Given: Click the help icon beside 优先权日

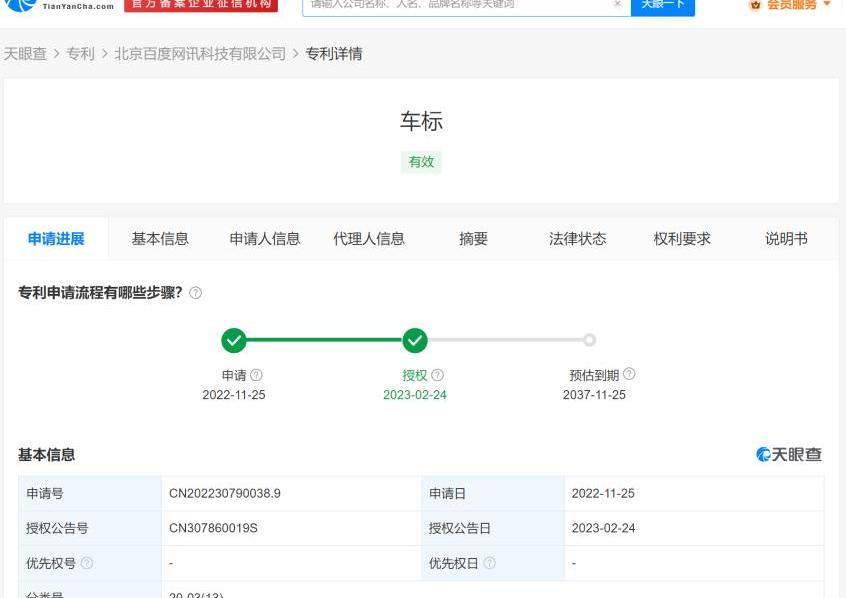Looking at the screenshot, I should click(x=489, y=563).
